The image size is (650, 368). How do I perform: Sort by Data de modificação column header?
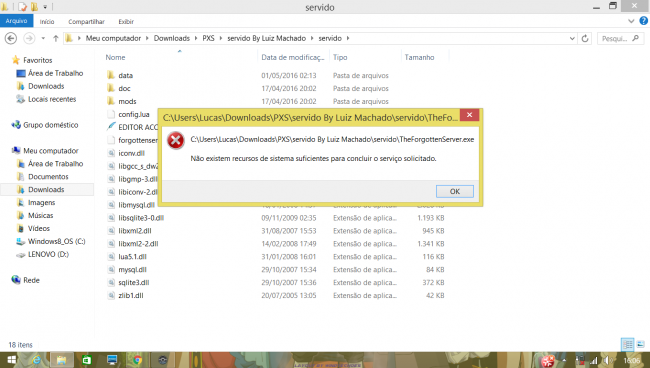[x=293, y=57]
